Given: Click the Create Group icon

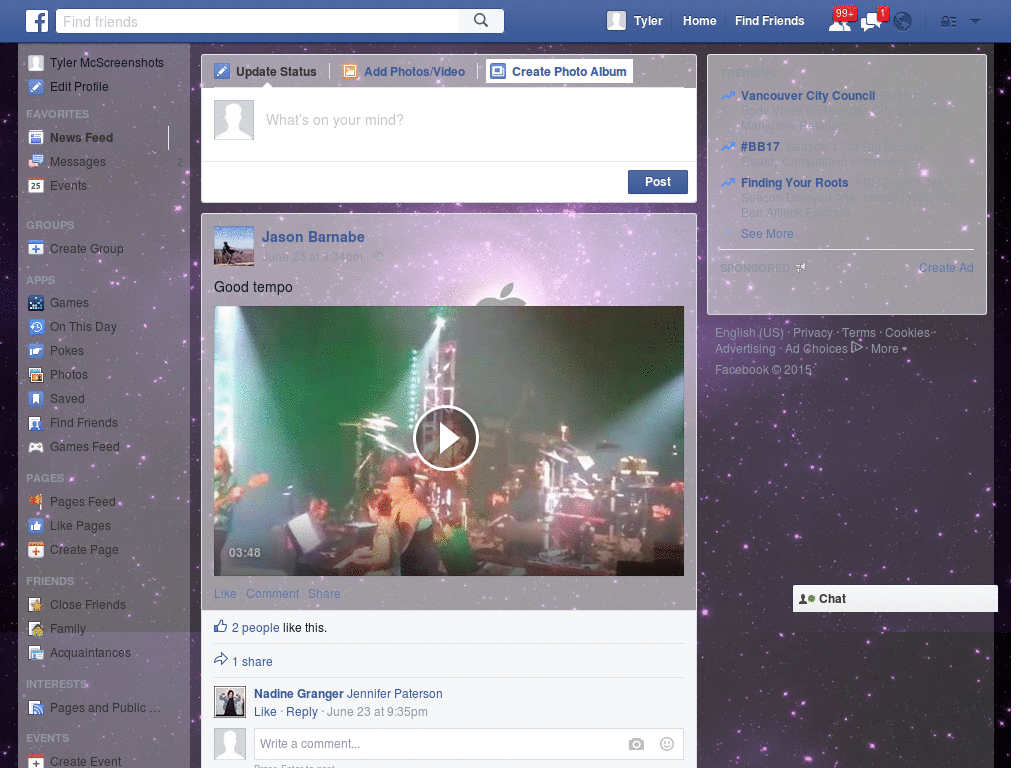Looking at the screenshot, I should coord(36,249).
